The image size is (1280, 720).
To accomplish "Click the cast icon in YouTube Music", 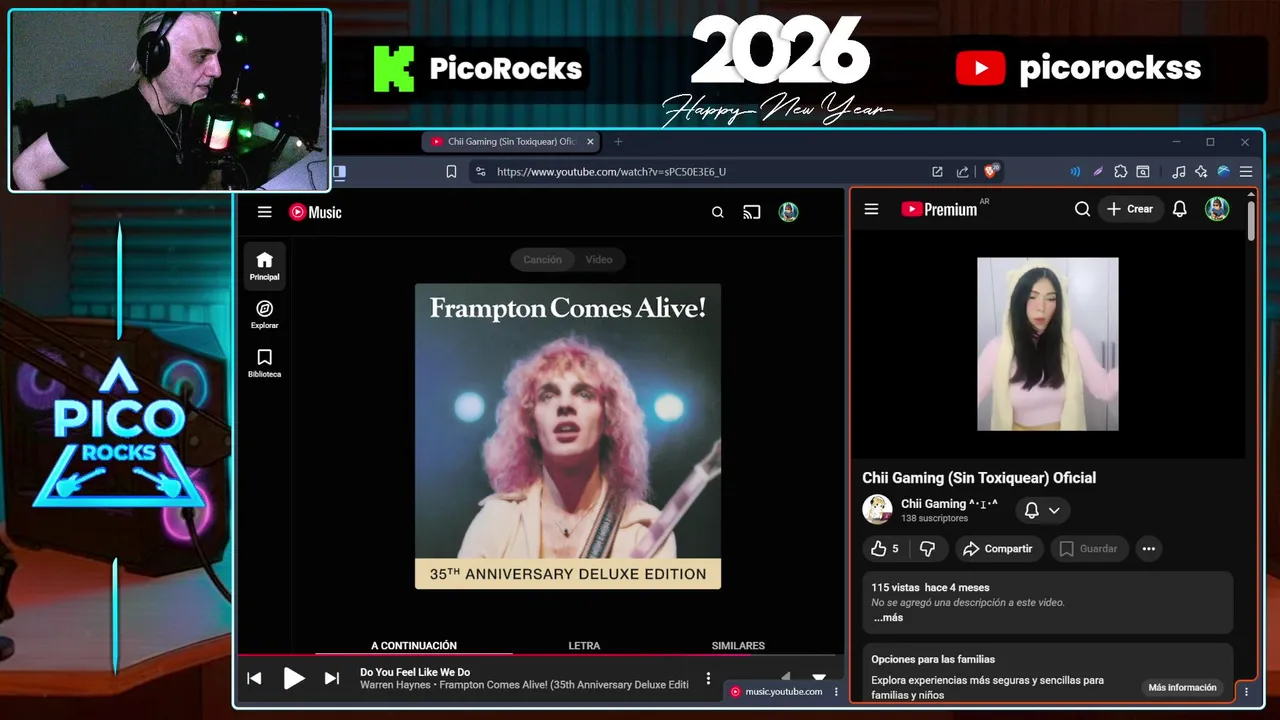I will coord(752,212).
